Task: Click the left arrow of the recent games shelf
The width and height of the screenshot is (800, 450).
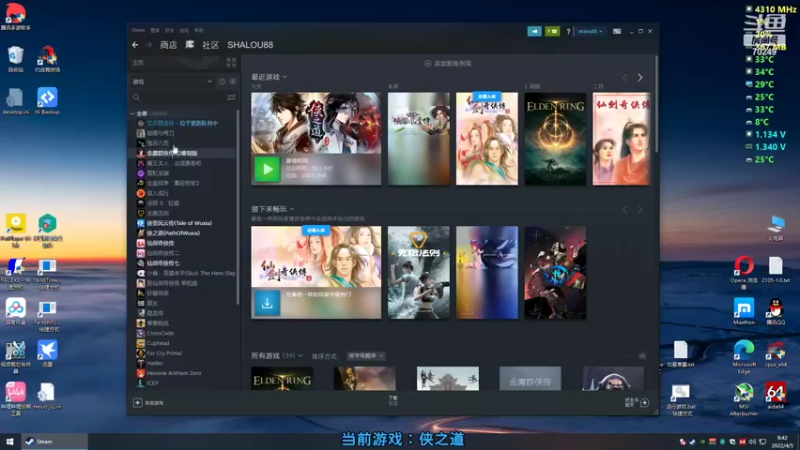Action: (x=625, y=78)
